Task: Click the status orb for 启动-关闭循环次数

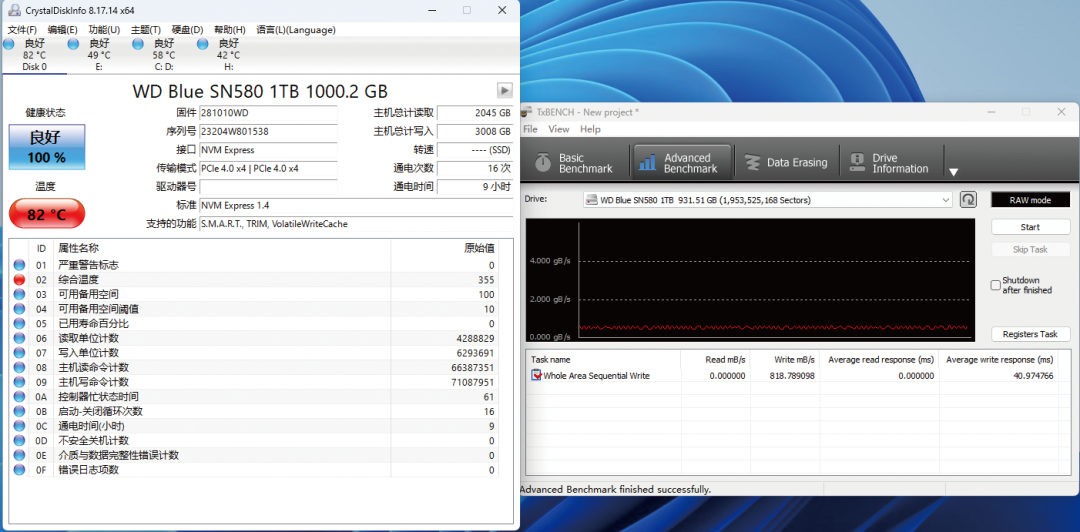Action: tap(19, 411)
